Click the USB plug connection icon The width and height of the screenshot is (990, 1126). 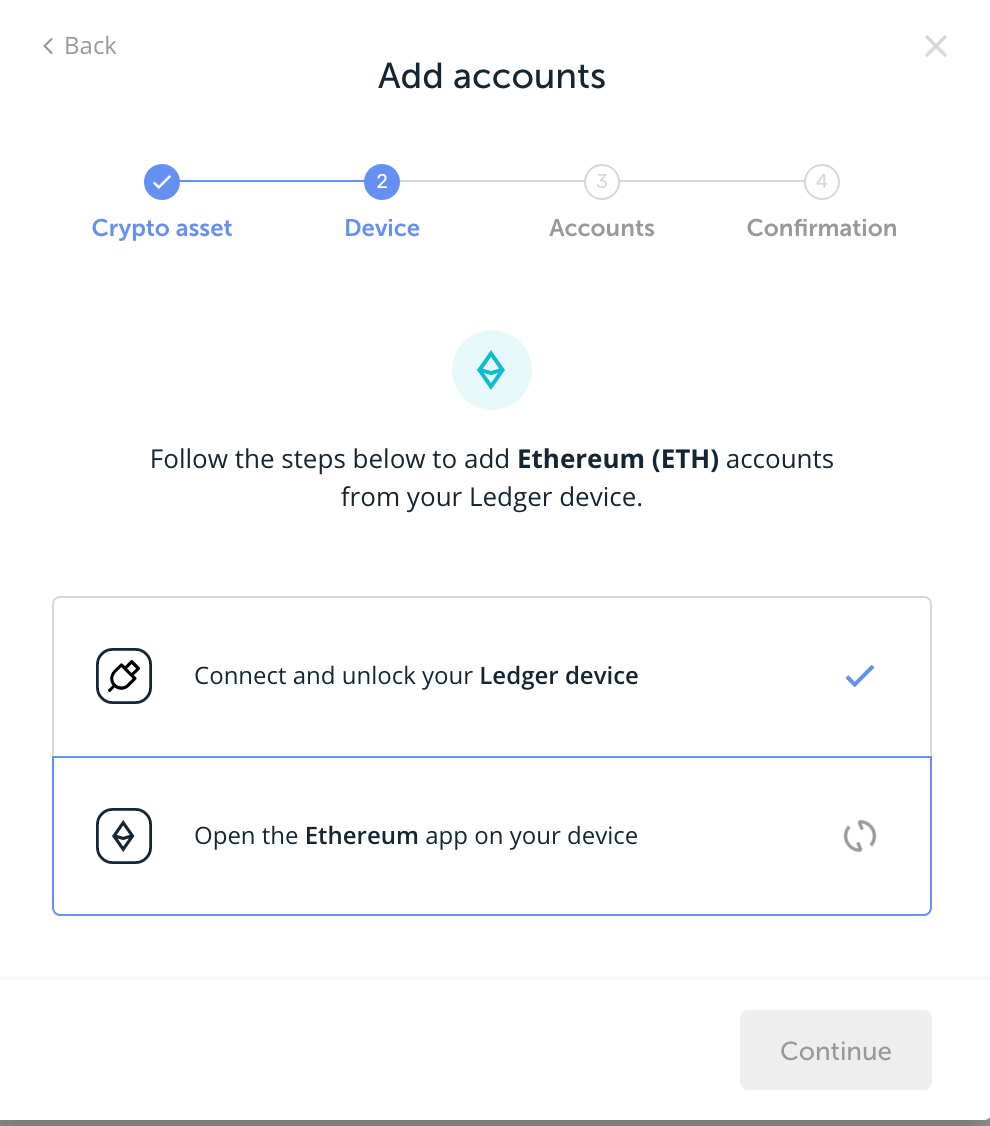(123, 675)
